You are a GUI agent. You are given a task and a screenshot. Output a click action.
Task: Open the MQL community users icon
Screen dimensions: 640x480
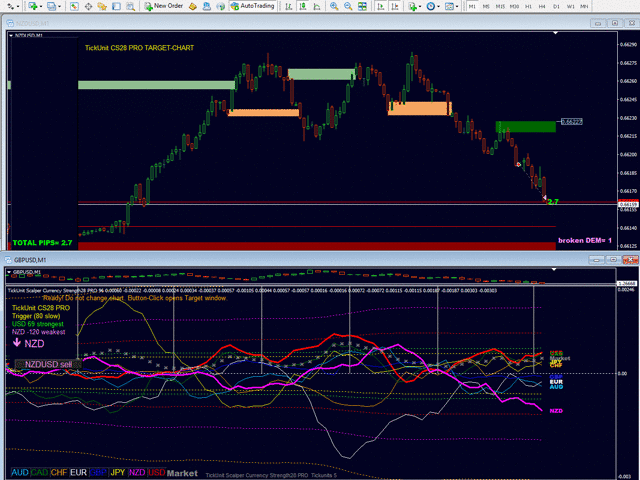point(207,6)
